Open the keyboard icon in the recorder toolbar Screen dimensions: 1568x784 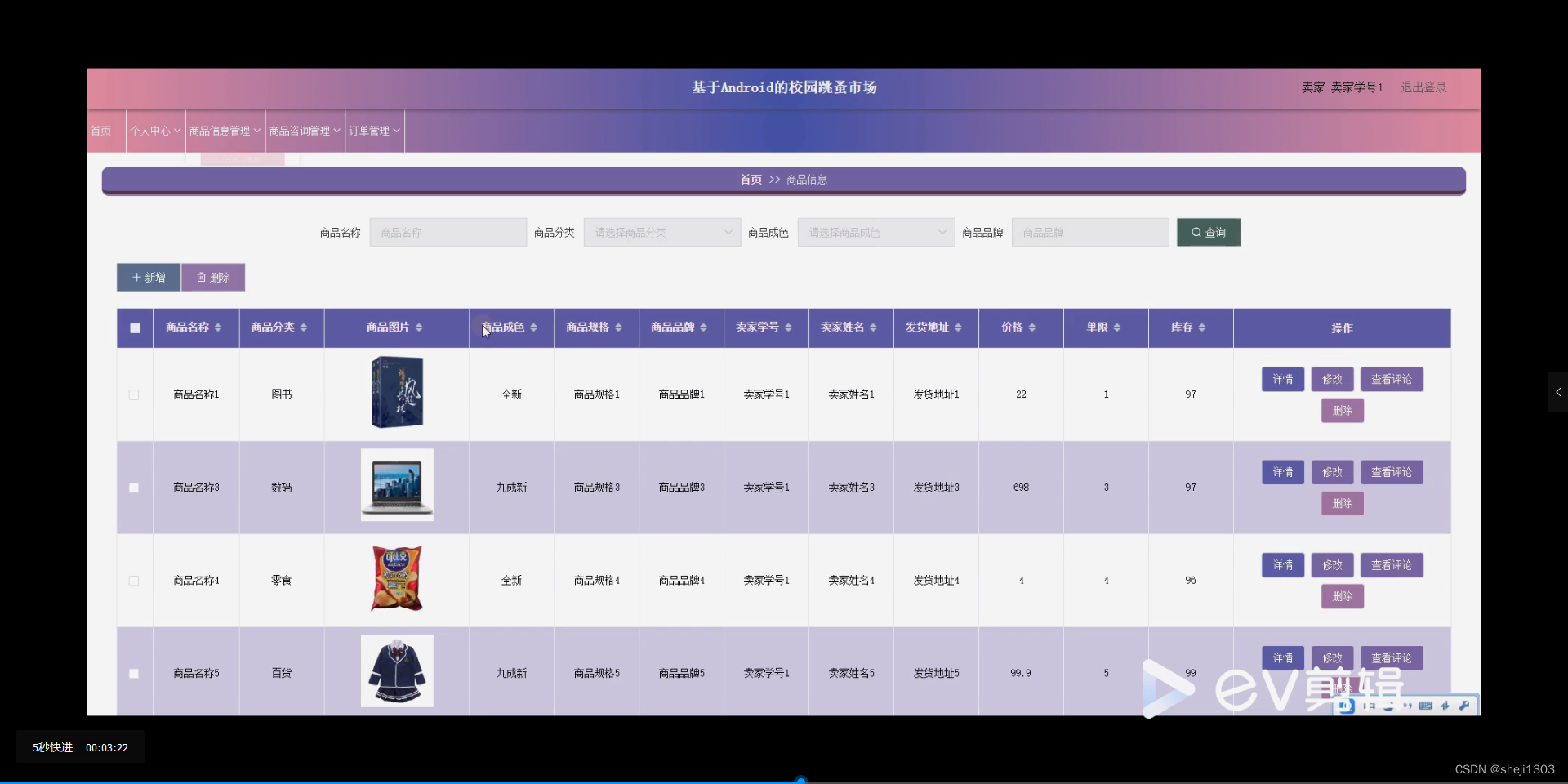pos(1426,706)
